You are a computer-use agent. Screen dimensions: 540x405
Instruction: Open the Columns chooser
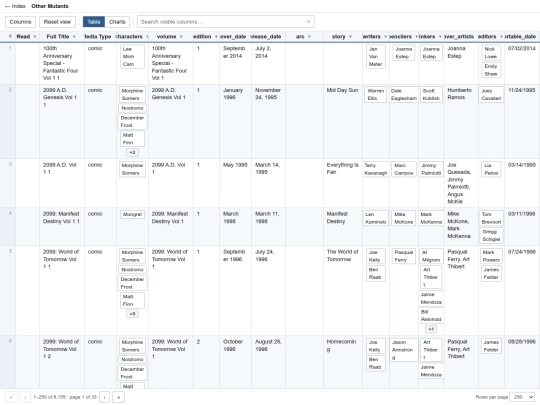[20, 22]
